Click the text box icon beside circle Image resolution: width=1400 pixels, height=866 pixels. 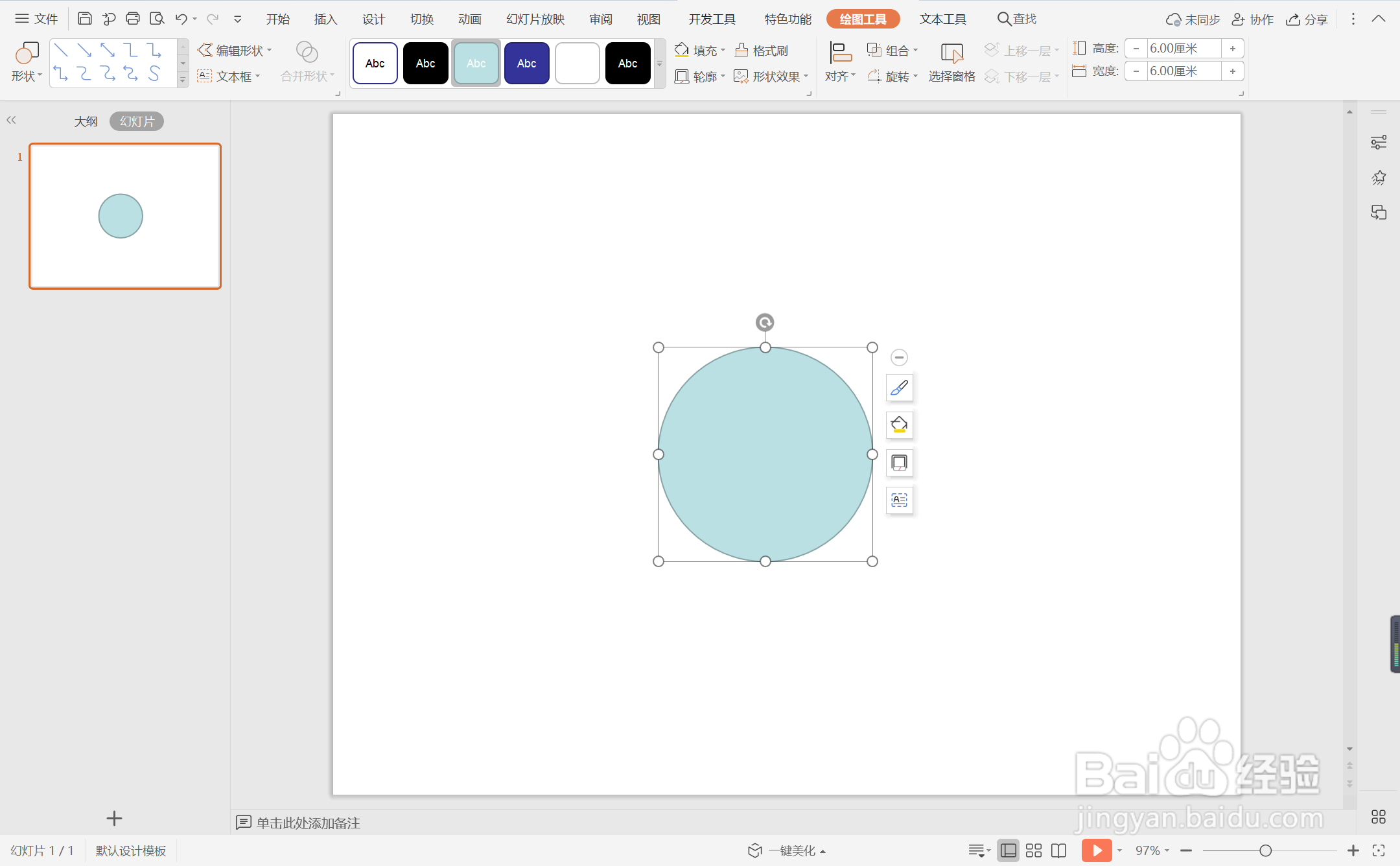(x=899, y=500)
